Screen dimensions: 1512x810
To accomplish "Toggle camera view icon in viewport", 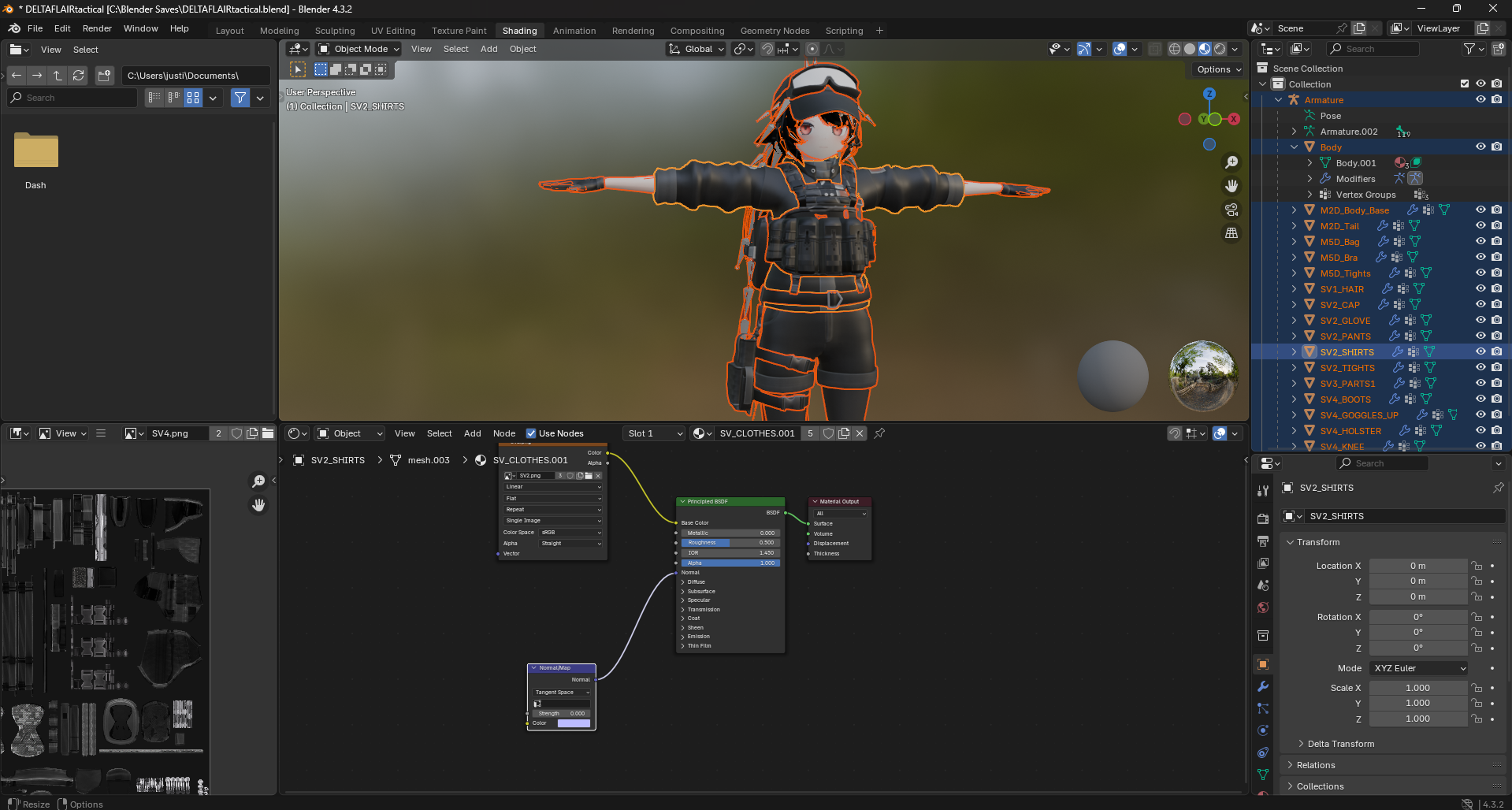I will pos(1231,210).
